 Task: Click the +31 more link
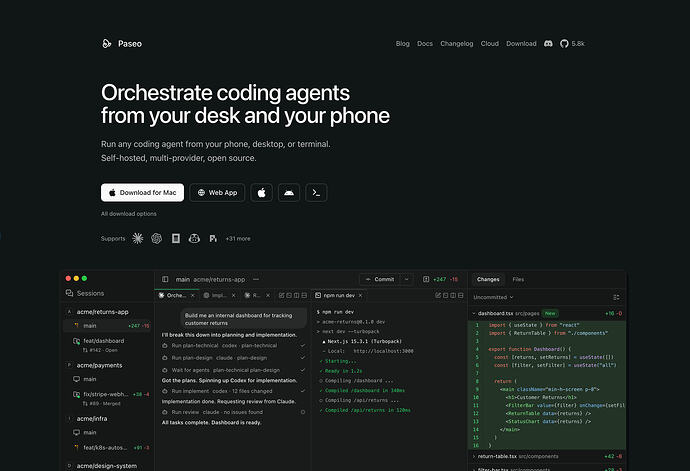238,239
